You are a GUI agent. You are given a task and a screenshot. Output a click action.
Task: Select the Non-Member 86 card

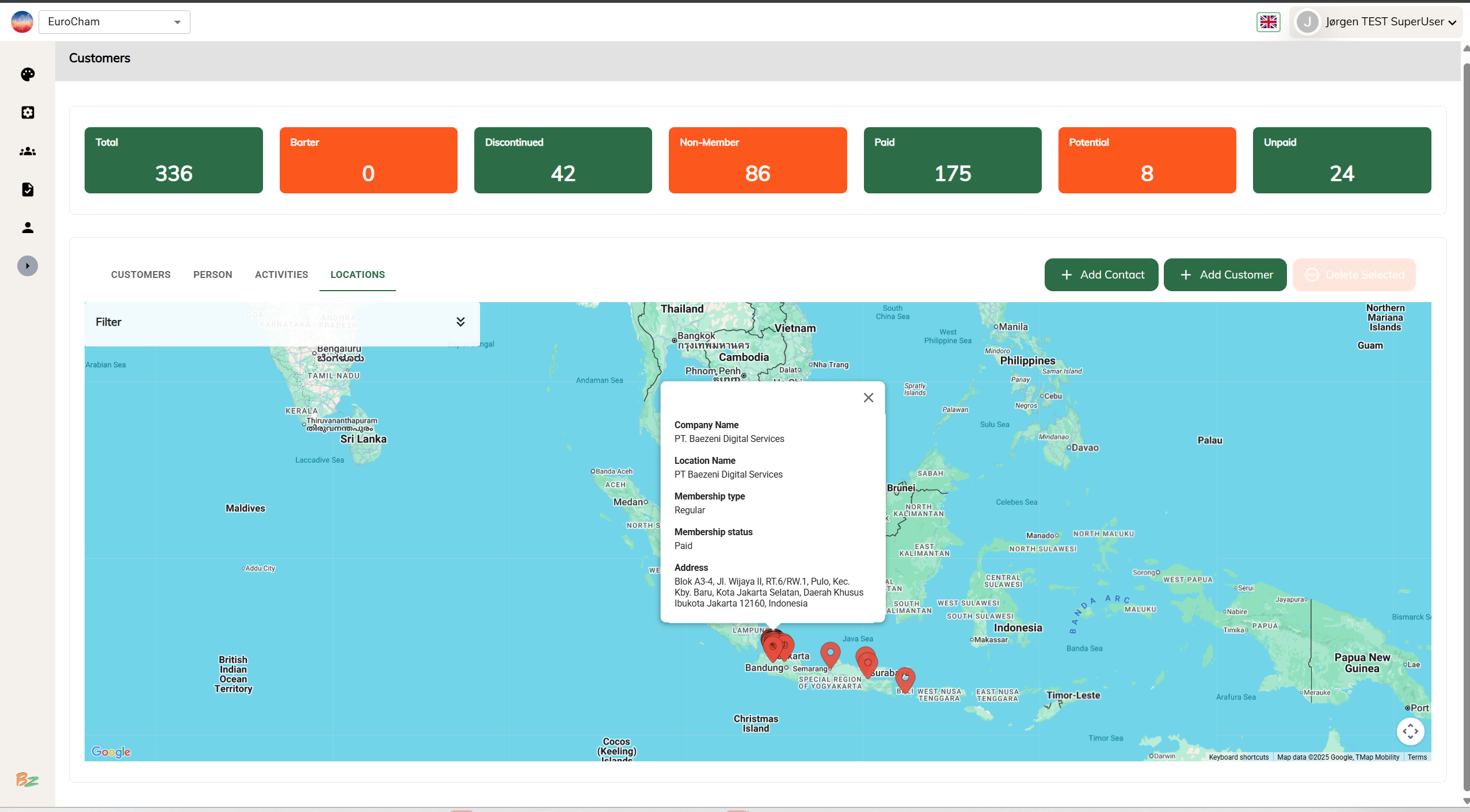(758, 160)
